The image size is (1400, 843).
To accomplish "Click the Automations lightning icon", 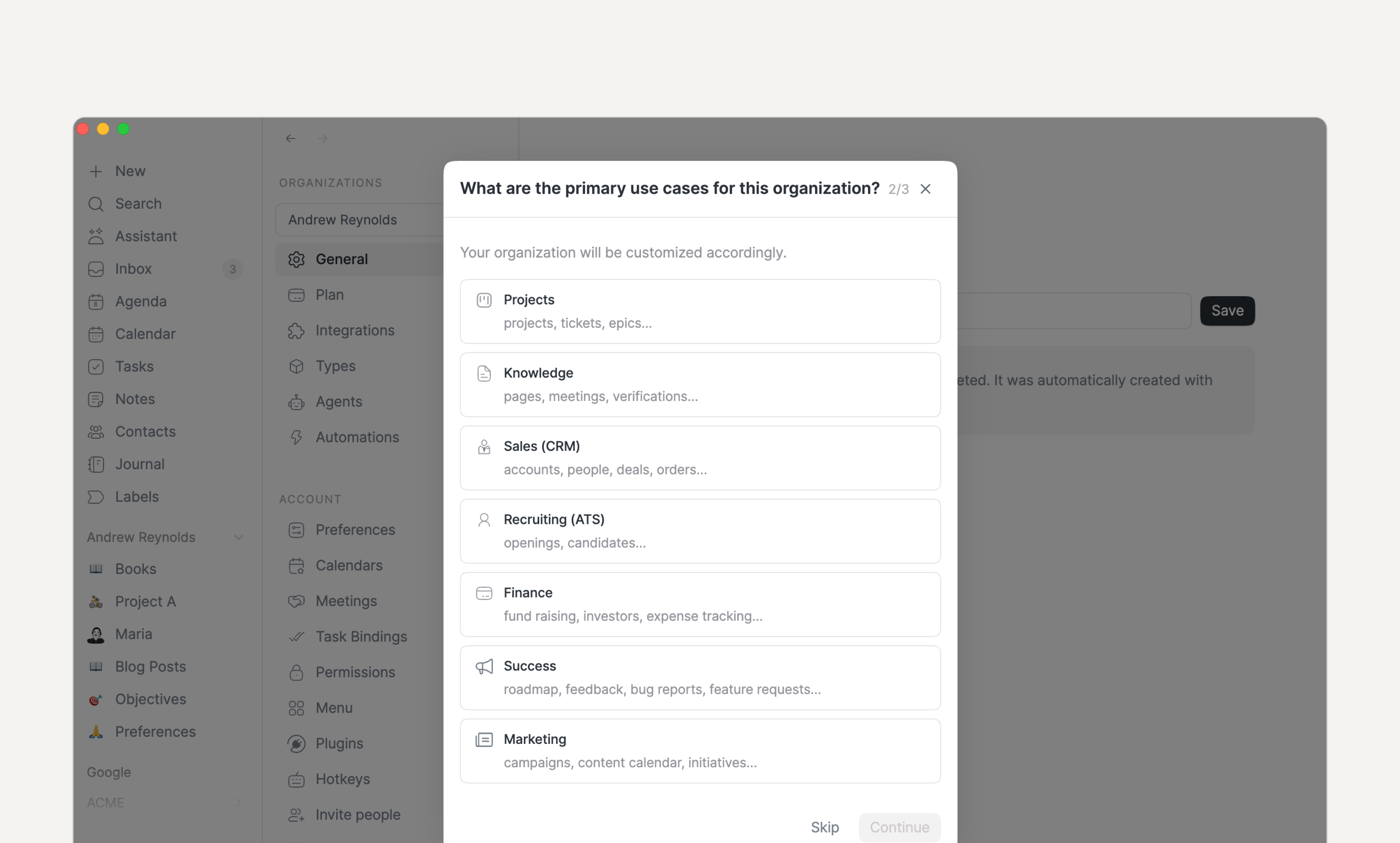I will pos(296,437).
